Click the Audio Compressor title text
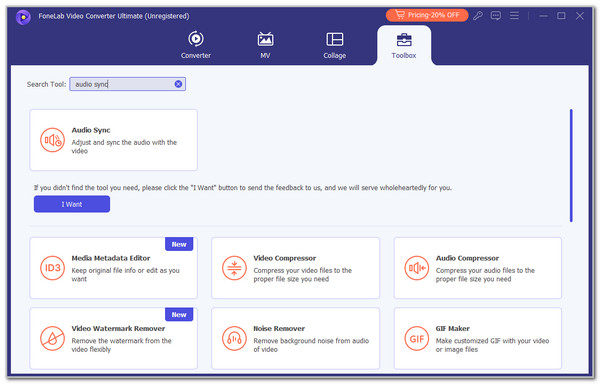The image size is (600, 384). pos(467,258)
